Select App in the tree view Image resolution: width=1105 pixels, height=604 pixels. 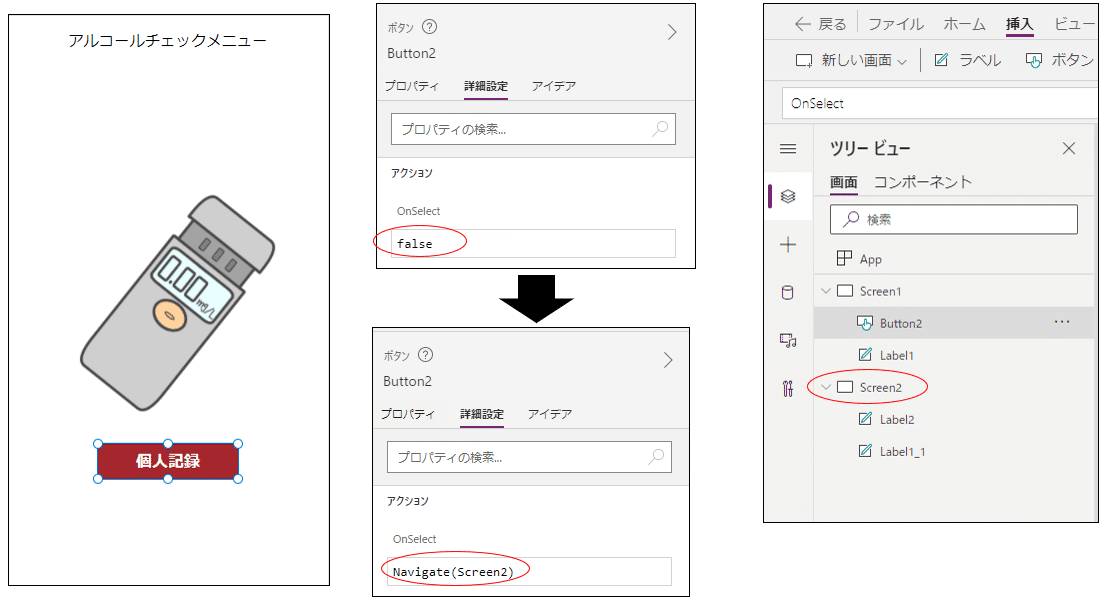(870, 259)
